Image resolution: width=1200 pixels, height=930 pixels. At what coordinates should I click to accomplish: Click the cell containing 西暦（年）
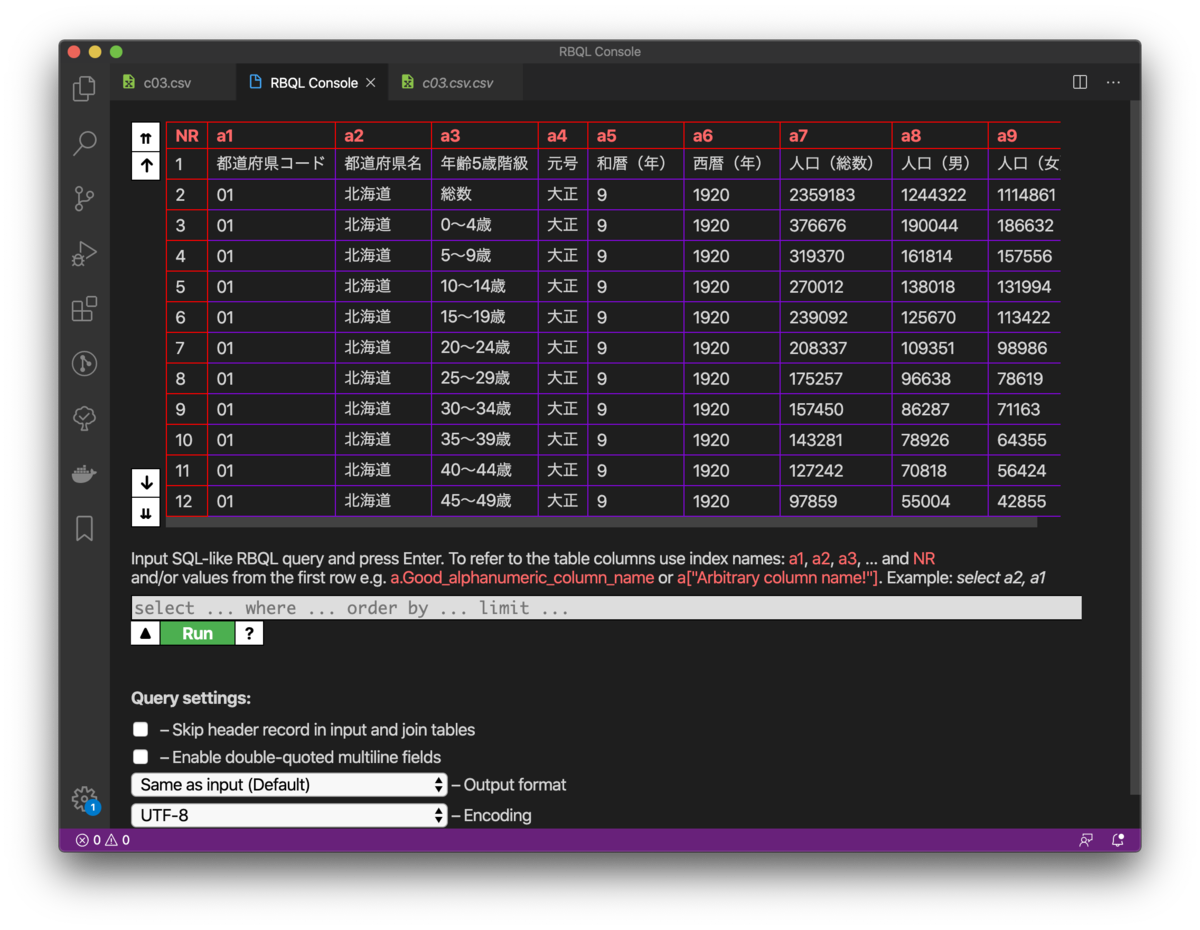pos(731,164)
